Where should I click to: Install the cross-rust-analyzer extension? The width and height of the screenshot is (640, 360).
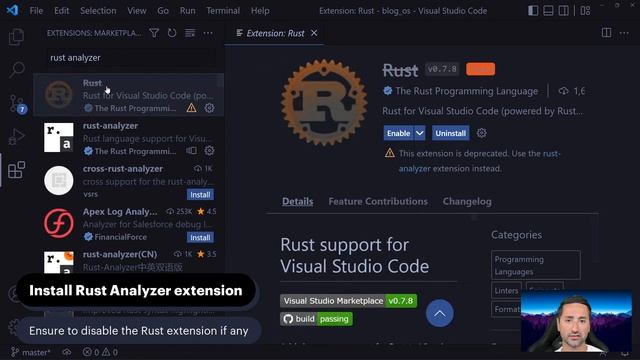[x=200, y=195]
